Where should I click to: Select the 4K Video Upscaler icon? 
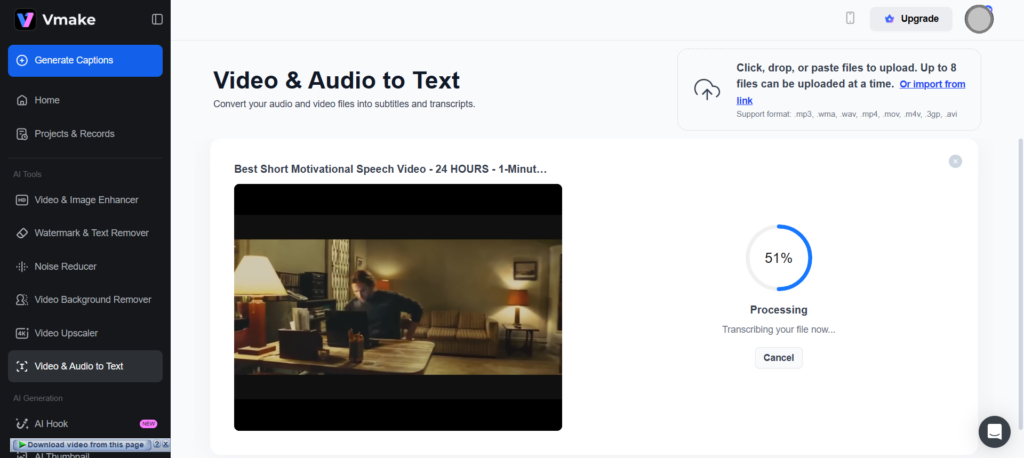click(x=22, y=333)
